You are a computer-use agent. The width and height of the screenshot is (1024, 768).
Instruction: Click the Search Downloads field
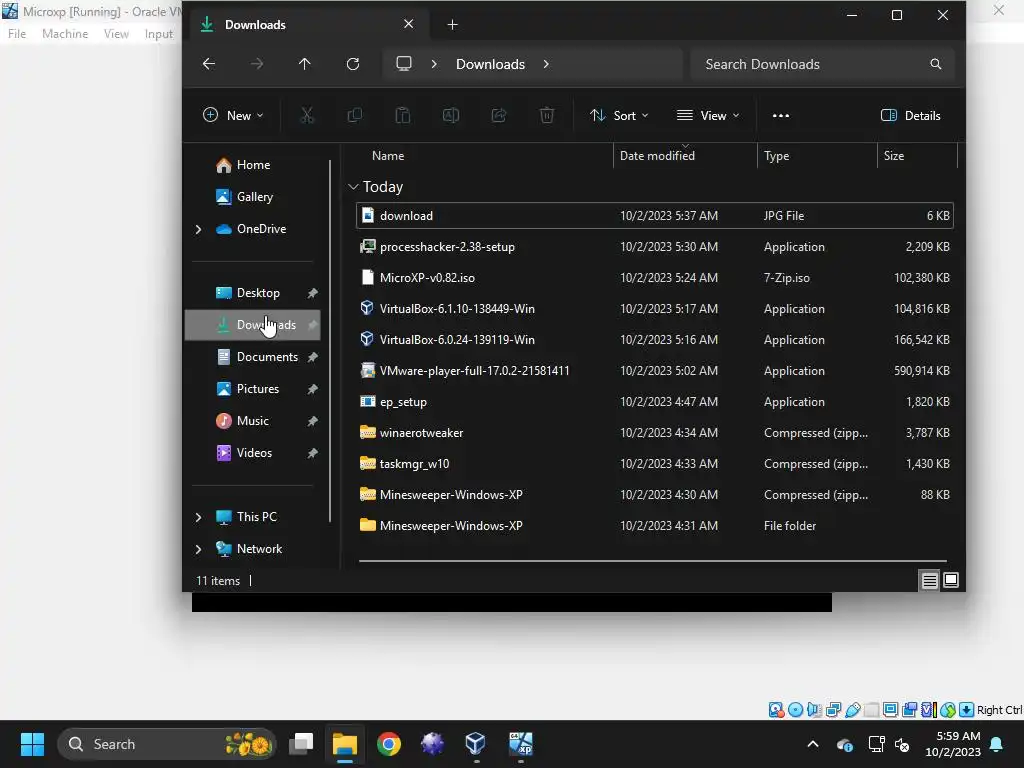pyautogui.click(x=822, y=64)
